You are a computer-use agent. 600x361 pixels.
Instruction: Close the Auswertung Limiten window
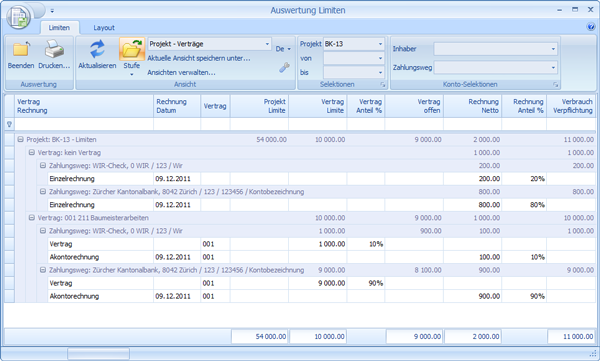point(590,10)
